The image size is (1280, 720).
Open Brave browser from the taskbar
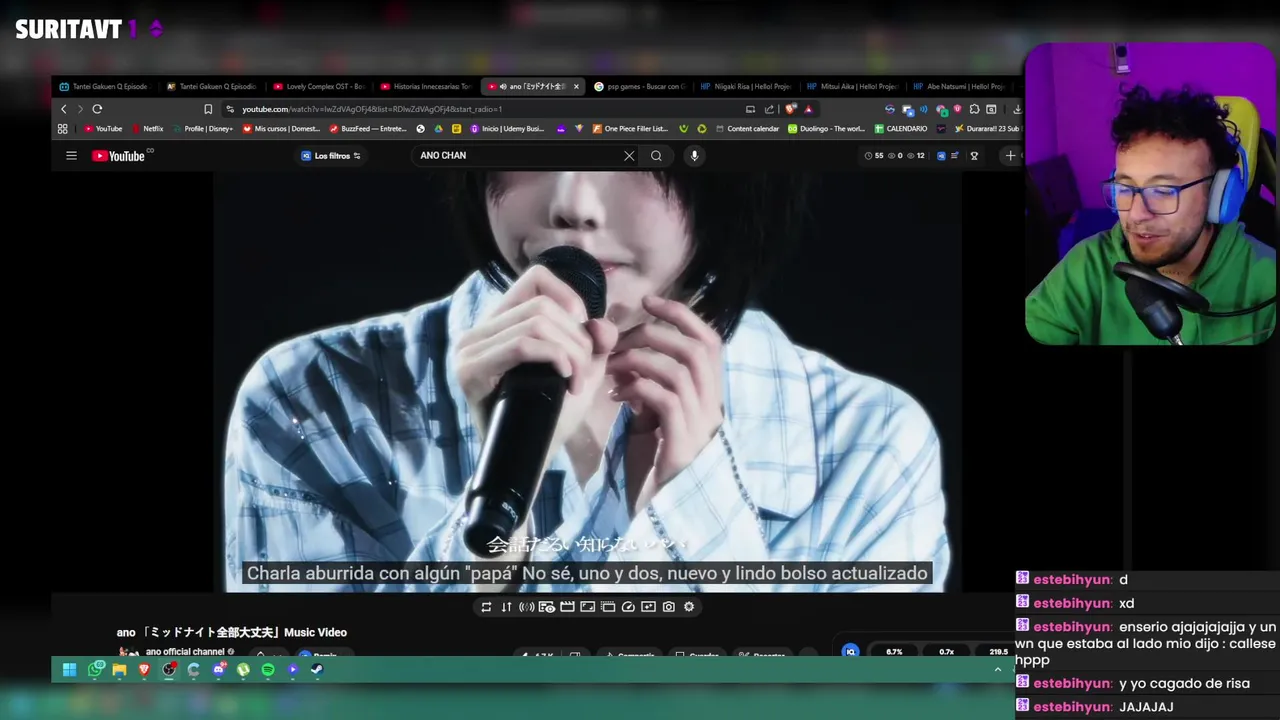(144, 670)
